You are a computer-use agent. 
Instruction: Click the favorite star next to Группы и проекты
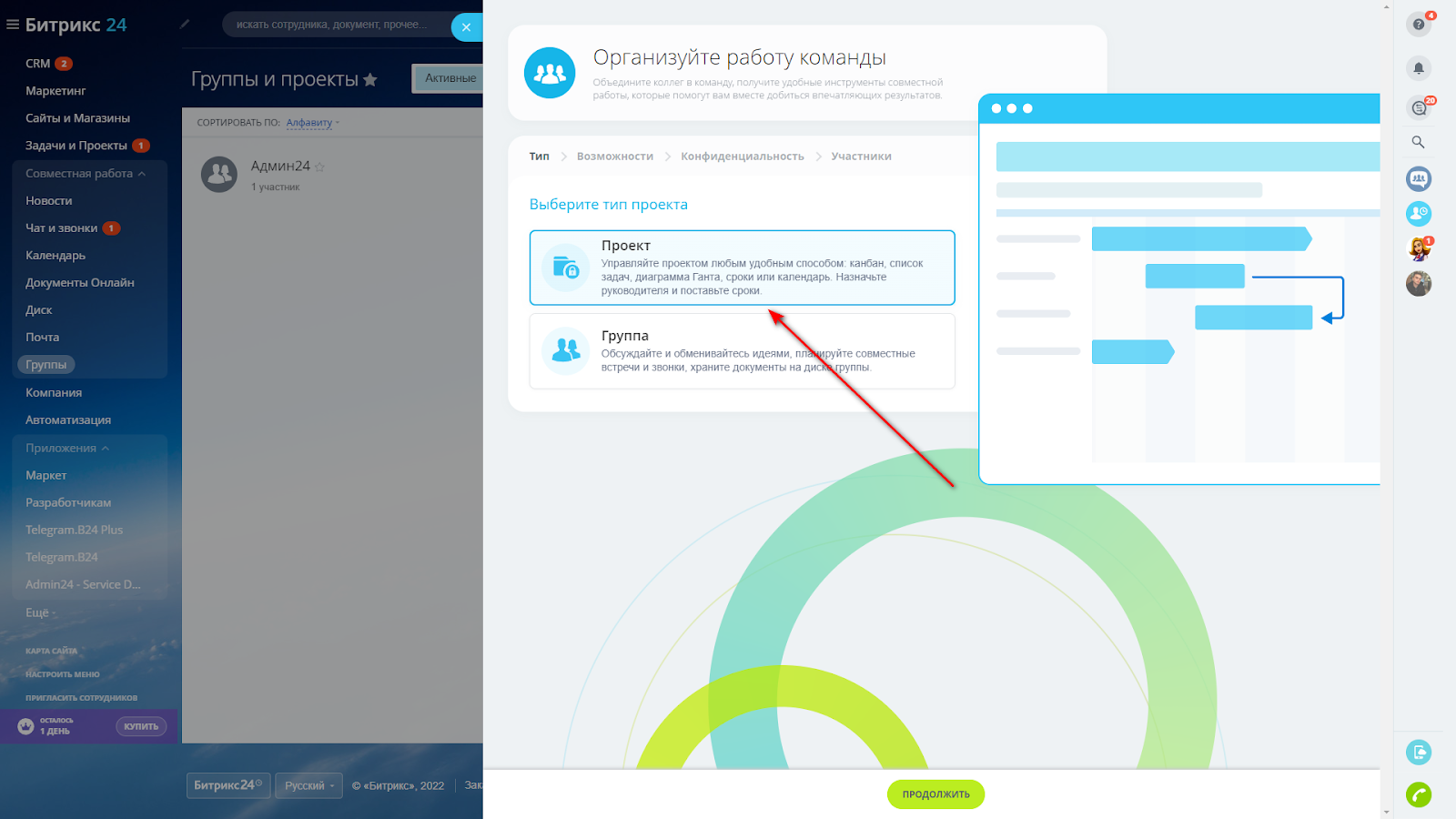click(370, 80)
